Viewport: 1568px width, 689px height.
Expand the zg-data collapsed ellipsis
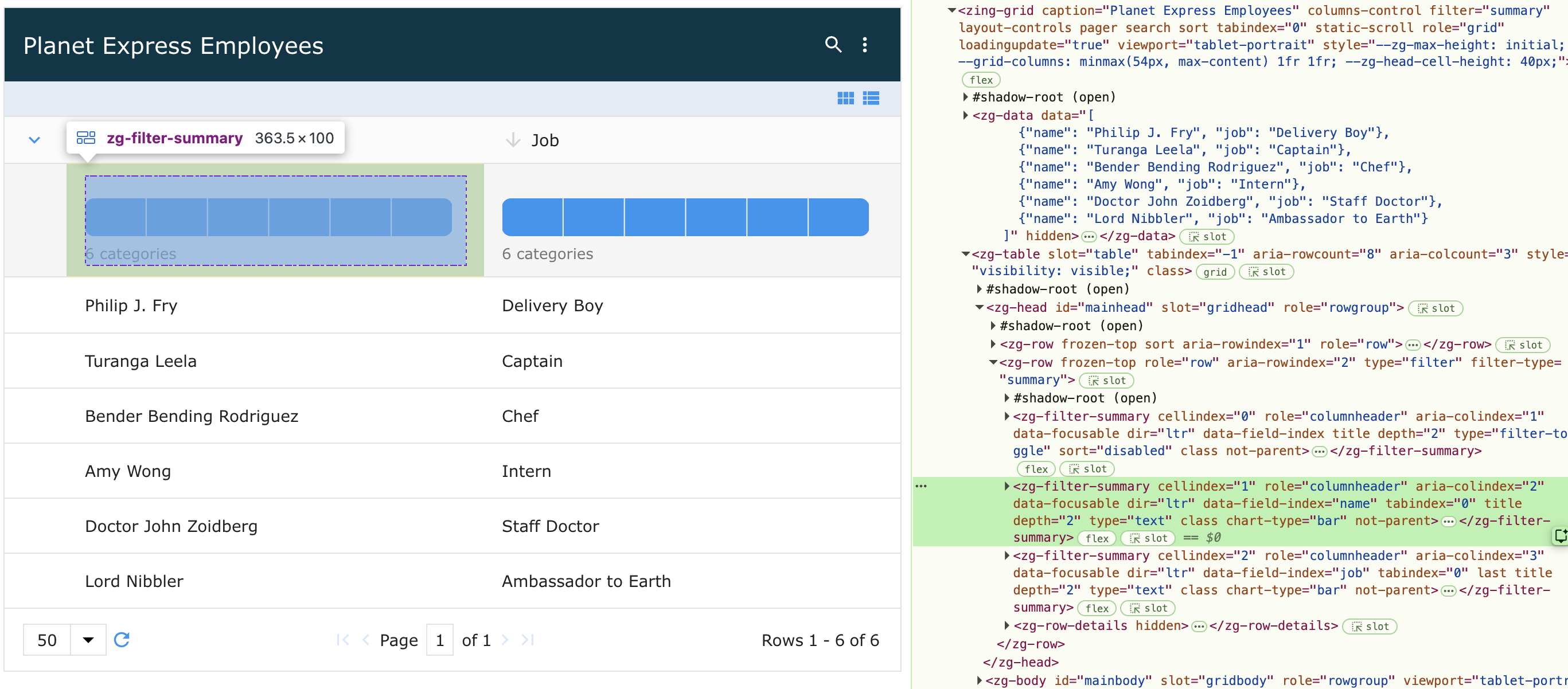[x=1089, y=237]
